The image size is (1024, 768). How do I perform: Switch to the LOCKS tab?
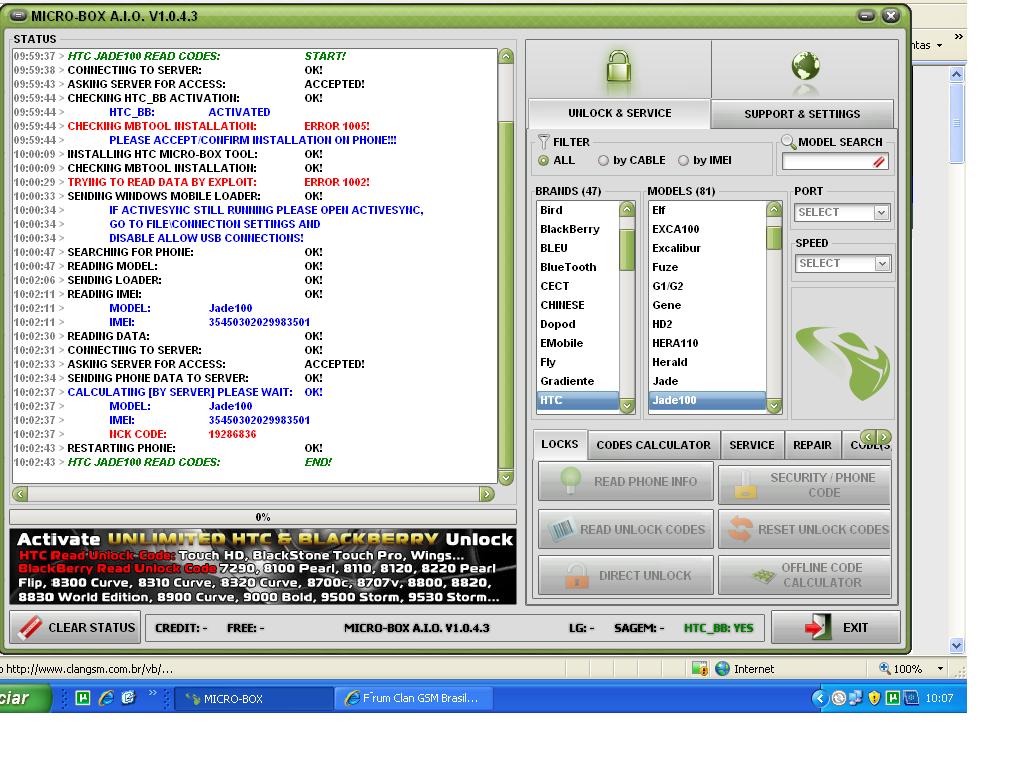pos(560,444)
